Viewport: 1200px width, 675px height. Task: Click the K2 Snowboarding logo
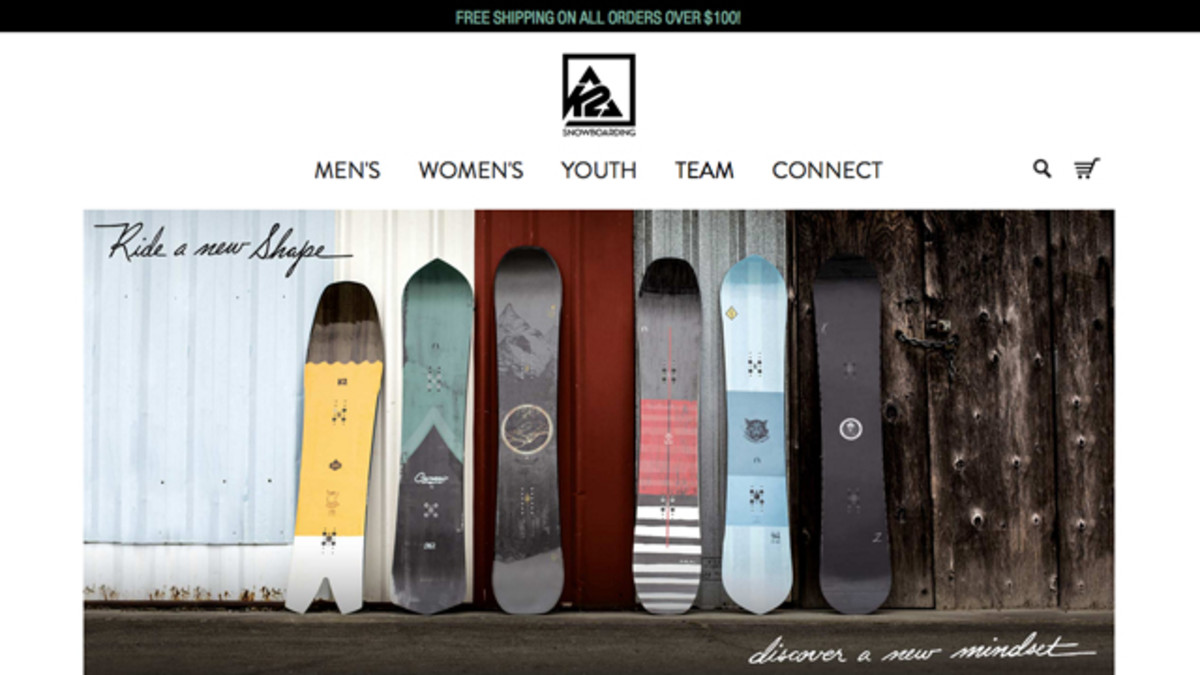pos(598,95)
